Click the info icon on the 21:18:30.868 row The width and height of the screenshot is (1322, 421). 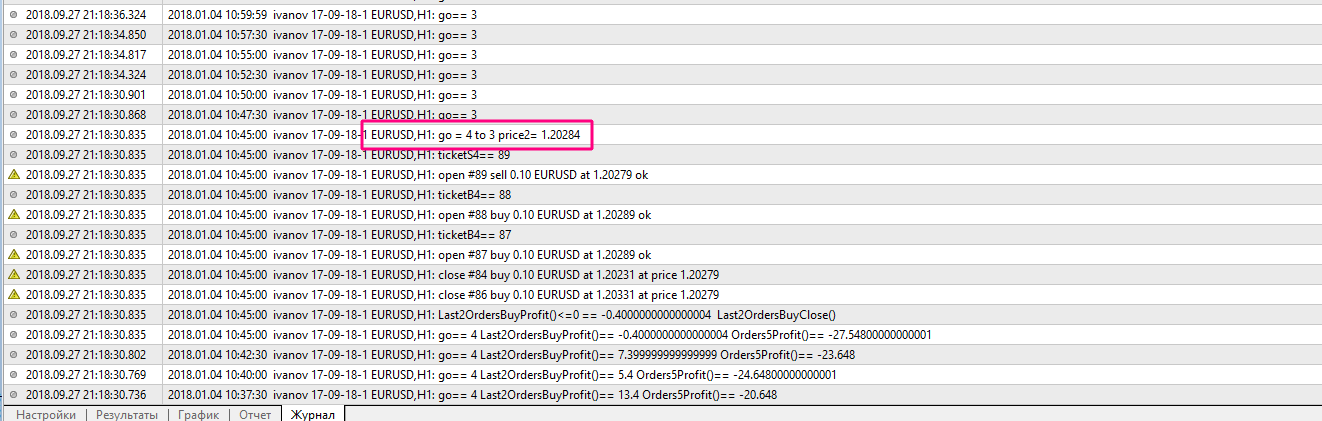tap(13, 115)
